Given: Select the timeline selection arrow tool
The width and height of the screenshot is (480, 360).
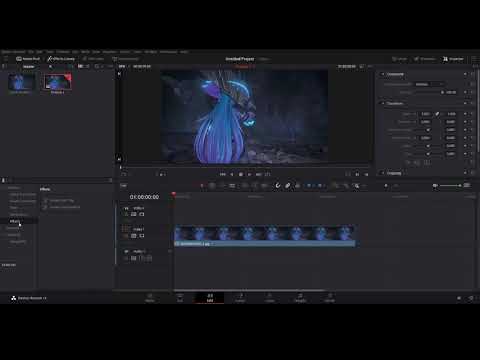Looking at the screenshot, I should click(x=202, y=186).
